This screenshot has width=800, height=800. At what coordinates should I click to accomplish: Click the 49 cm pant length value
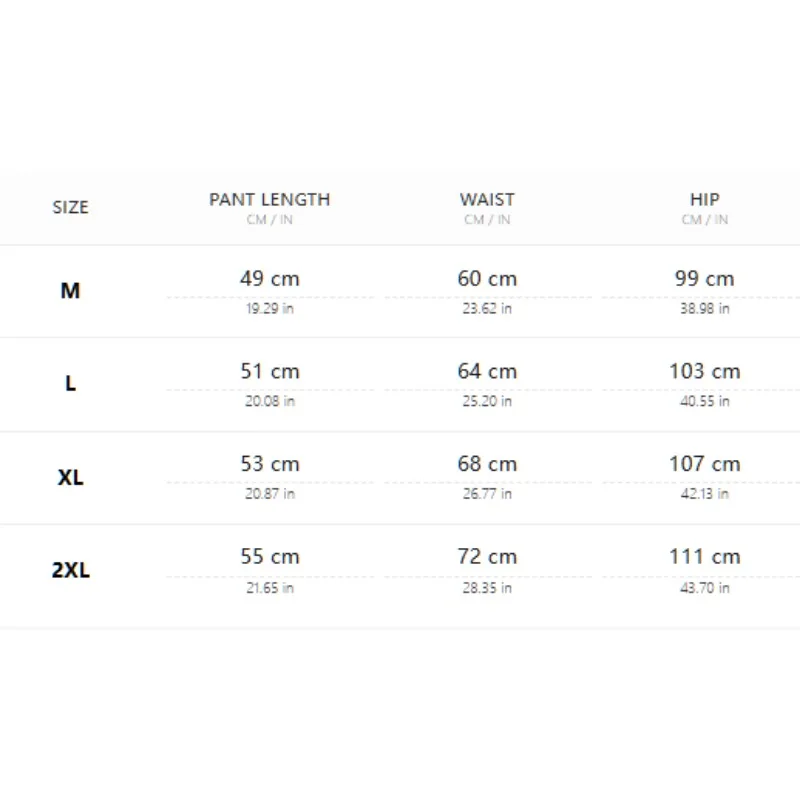pyautogui.click(x=269, y=279)
